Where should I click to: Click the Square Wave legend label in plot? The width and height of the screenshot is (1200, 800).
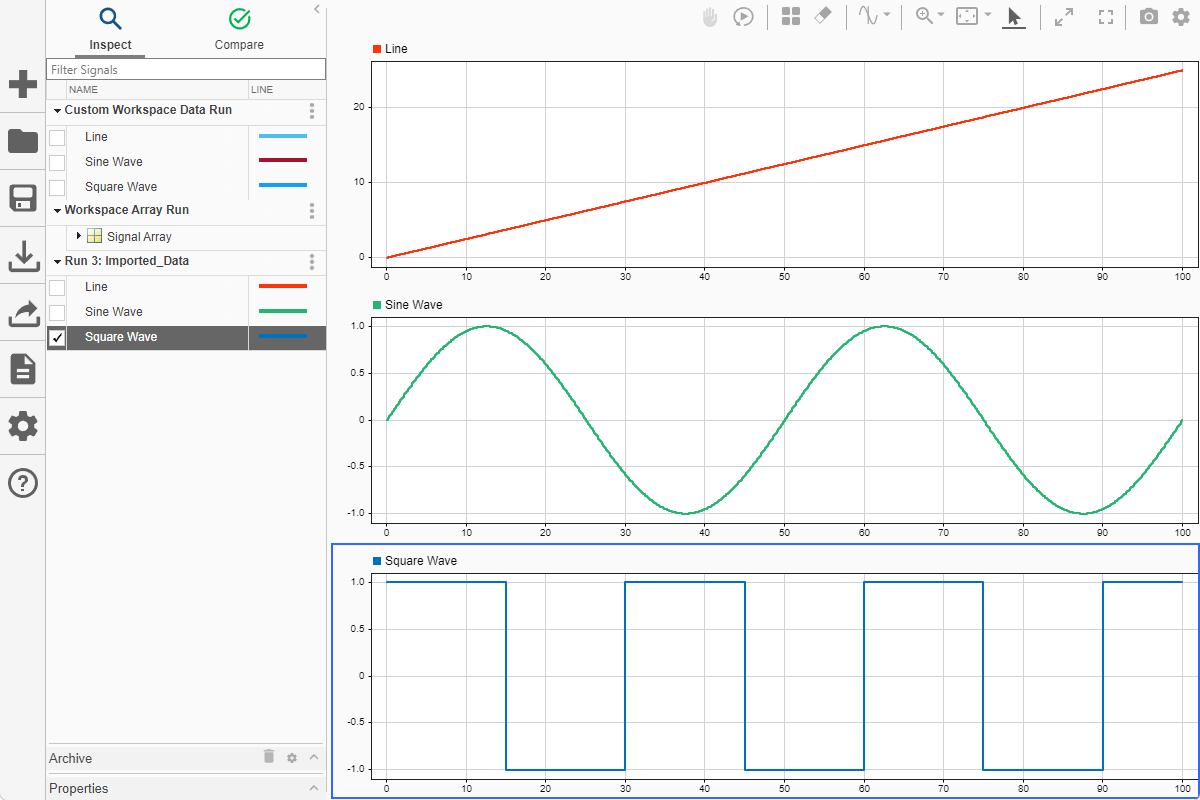click(421, 561)
